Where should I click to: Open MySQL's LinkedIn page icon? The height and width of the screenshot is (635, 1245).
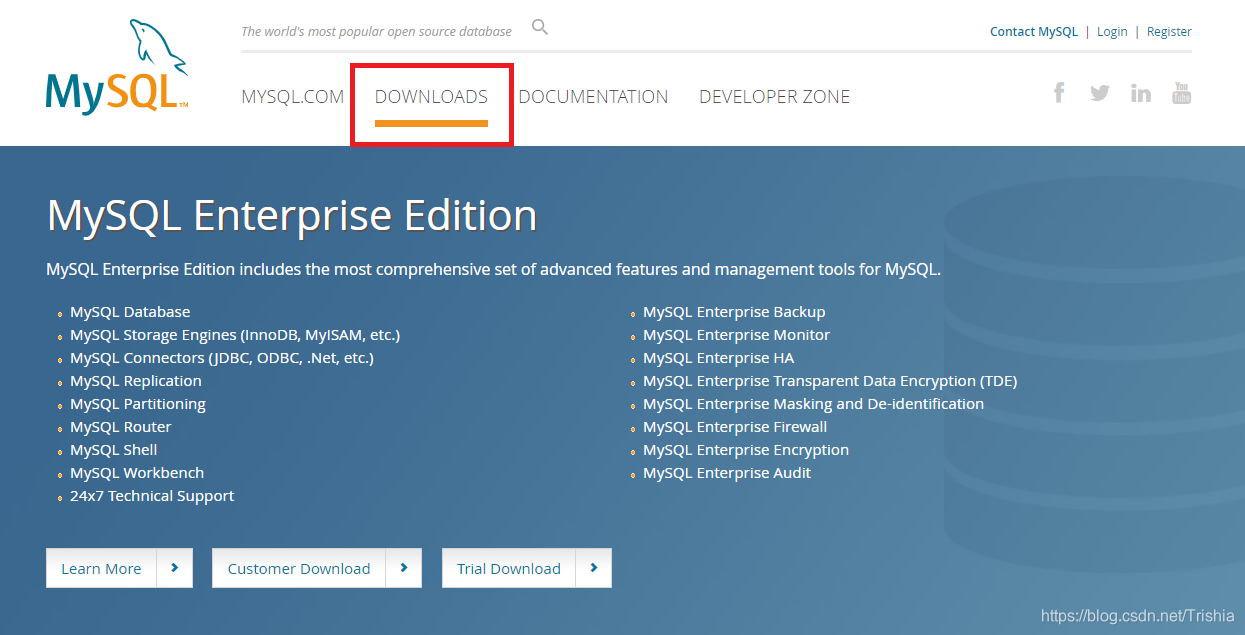tap(1141, 93)
